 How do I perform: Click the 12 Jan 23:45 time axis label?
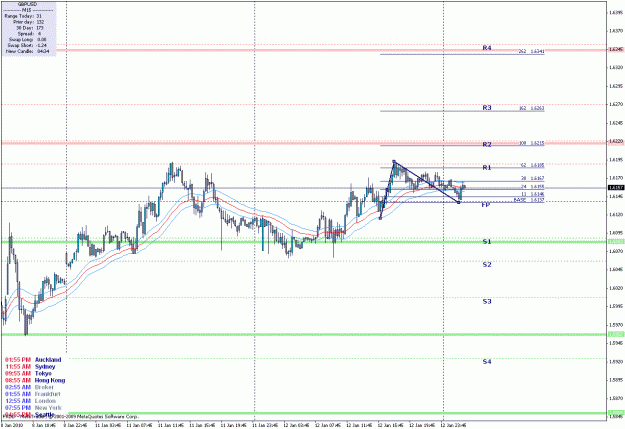pyautogui.click(x=454, y=425)
